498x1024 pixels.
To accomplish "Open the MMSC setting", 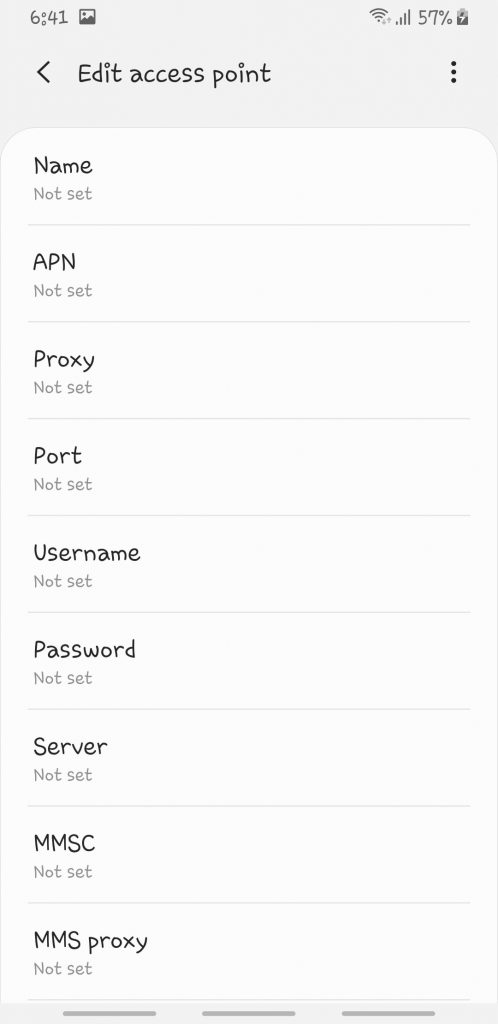I will pos(249,855).
